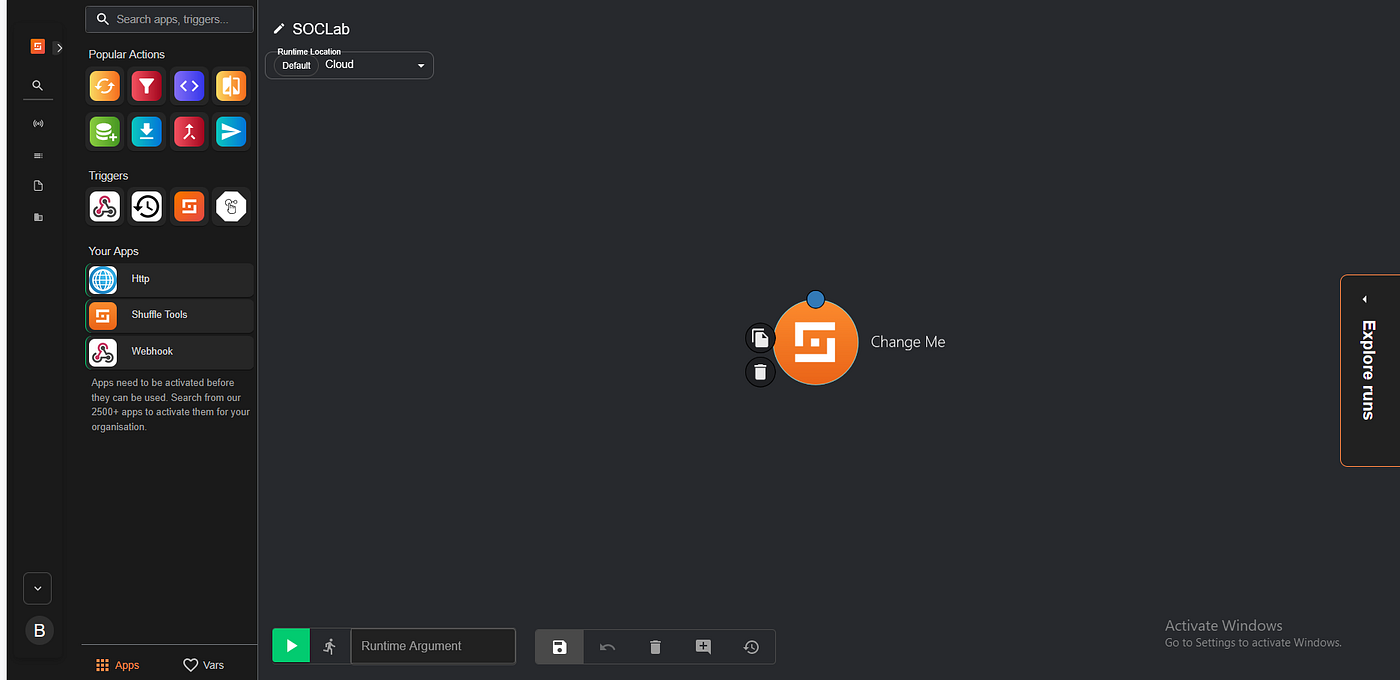
Task: Select the orange mirrored-panels action icon
Action: tap(231, 87)
